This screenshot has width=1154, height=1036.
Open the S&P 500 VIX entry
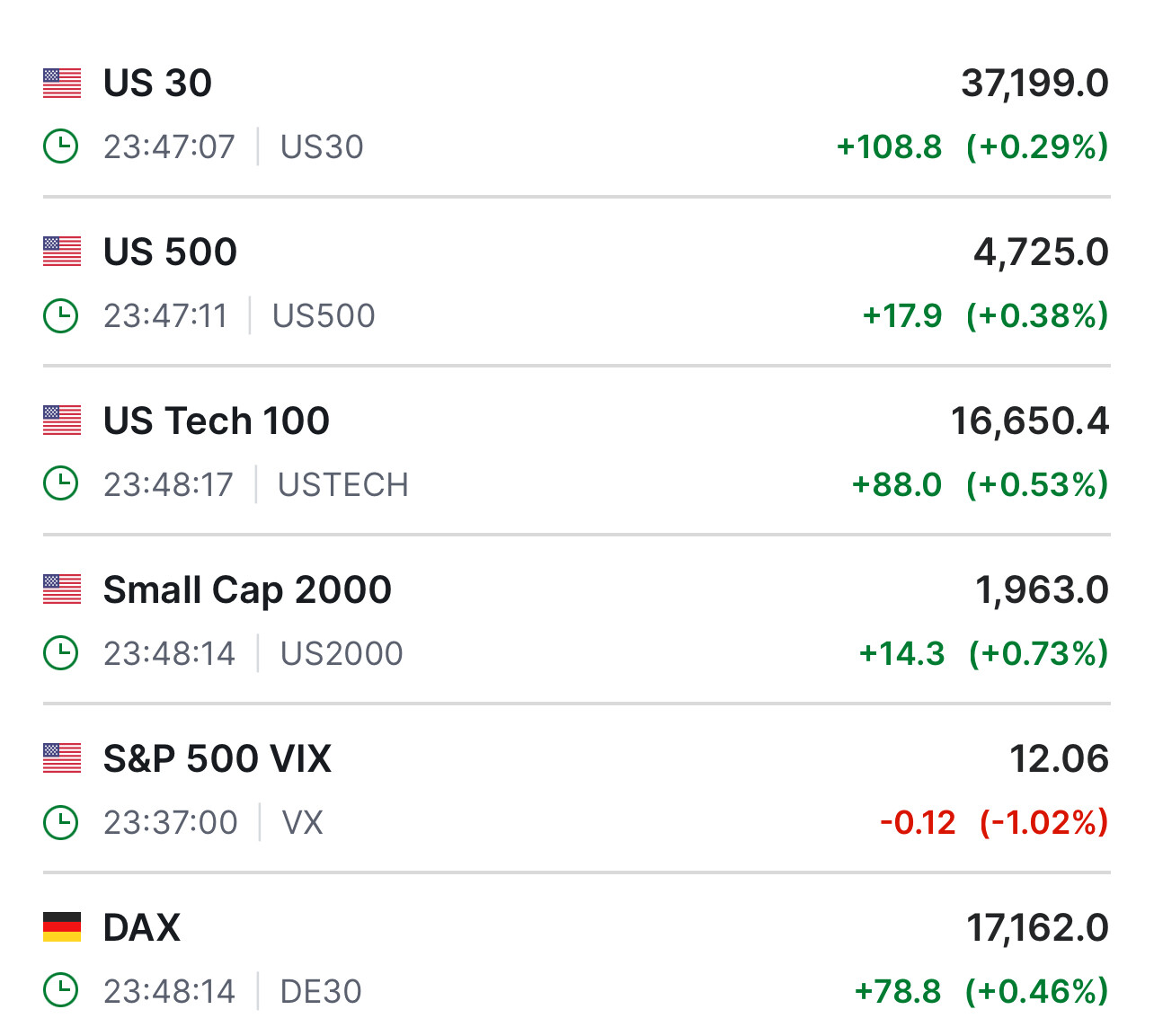pos(217,758)
